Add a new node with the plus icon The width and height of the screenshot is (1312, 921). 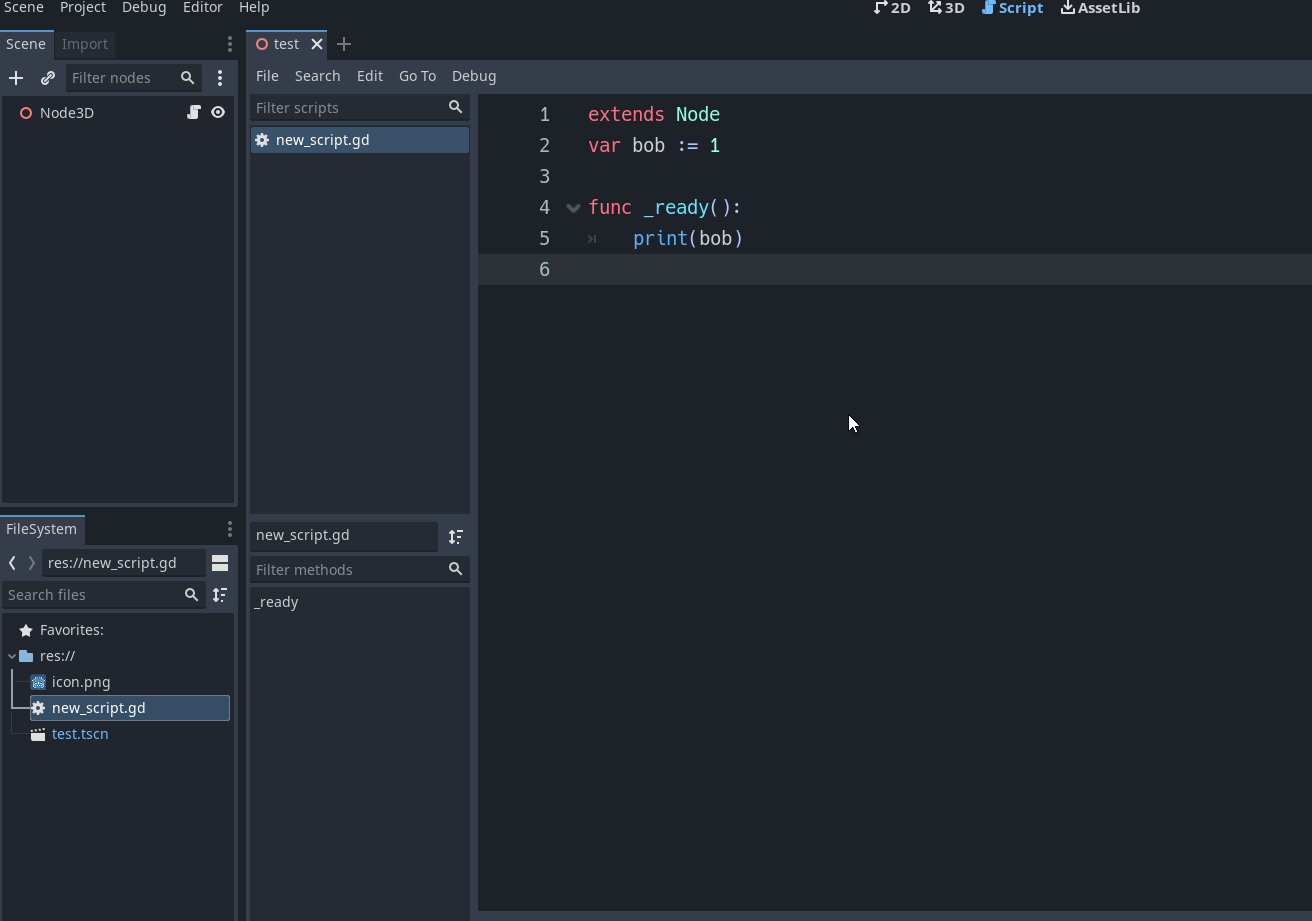[x=16, y=78]
